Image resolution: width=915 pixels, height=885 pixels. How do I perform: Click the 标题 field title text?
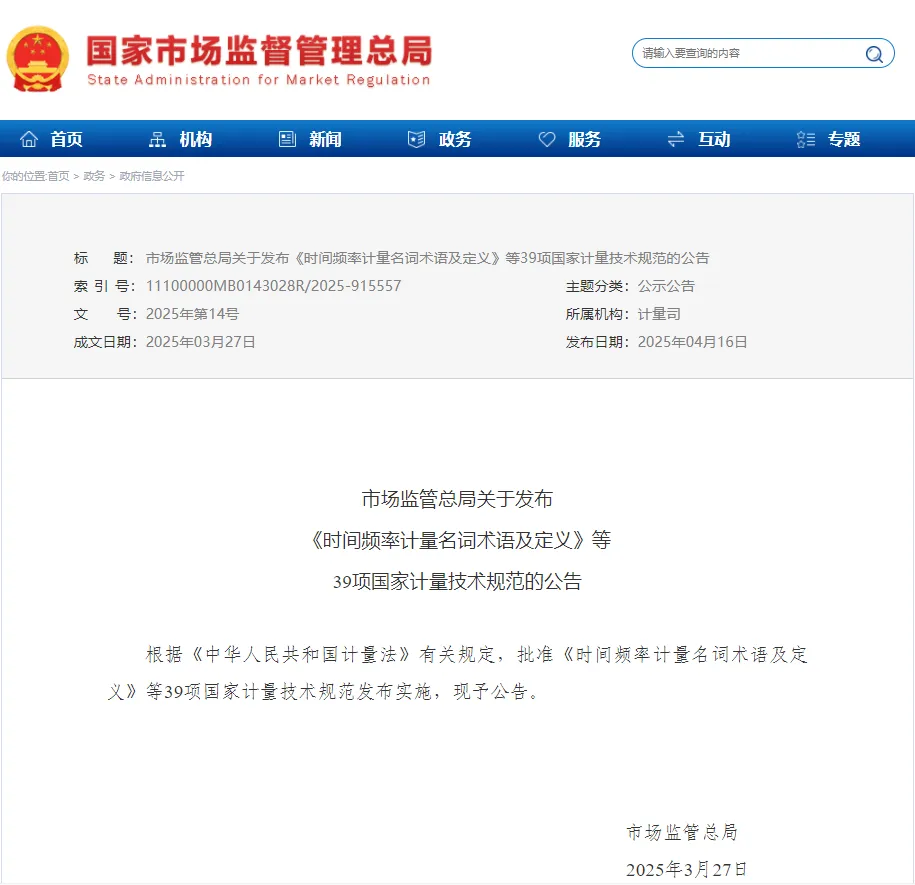coord(427,258)
